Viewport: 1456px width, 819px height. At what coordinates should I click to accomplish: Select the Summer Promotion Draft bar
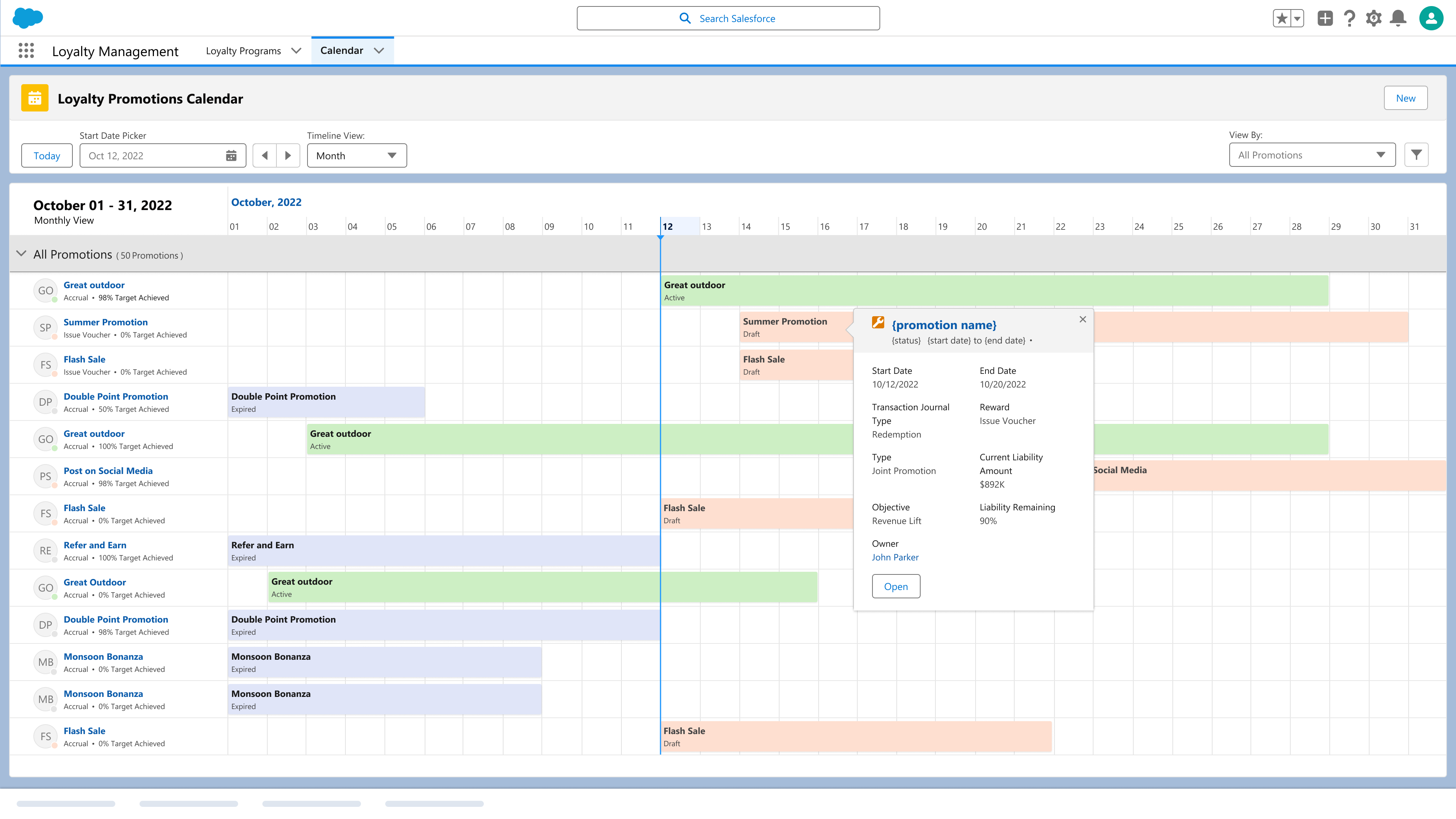[796, 327]
